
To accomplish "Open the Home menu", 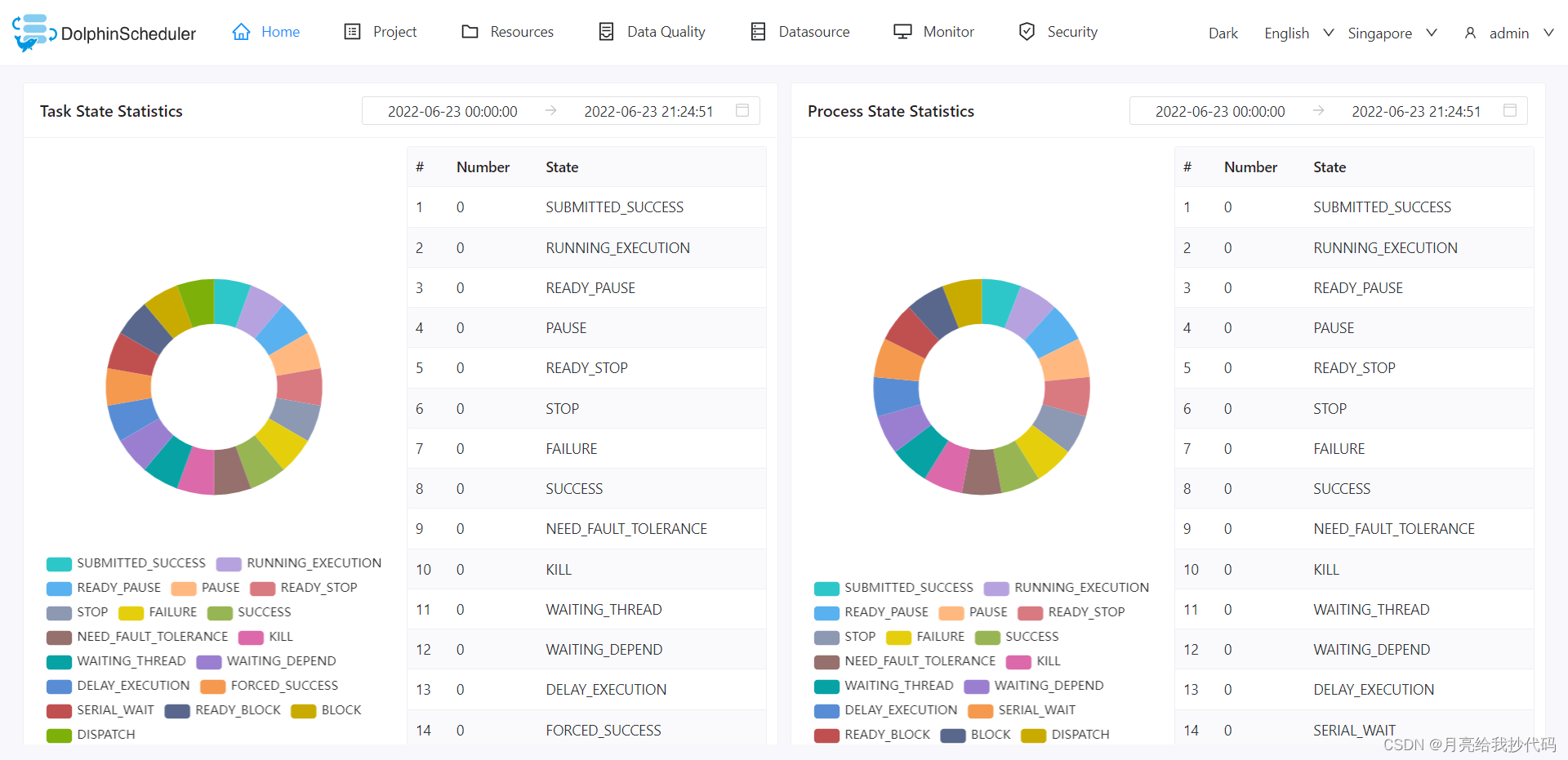I will (266, 32).
